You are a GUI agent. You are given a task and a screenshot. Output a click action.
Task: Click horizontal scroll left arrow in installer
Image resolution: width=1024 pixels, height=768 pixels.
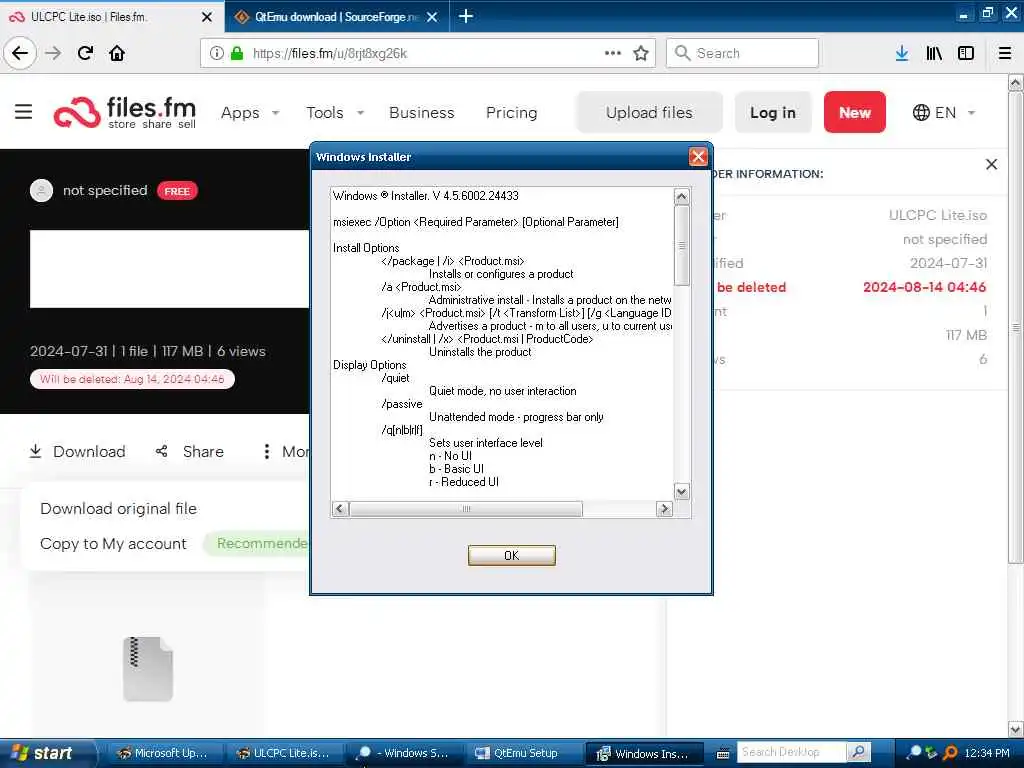click(x=340, y=509)
